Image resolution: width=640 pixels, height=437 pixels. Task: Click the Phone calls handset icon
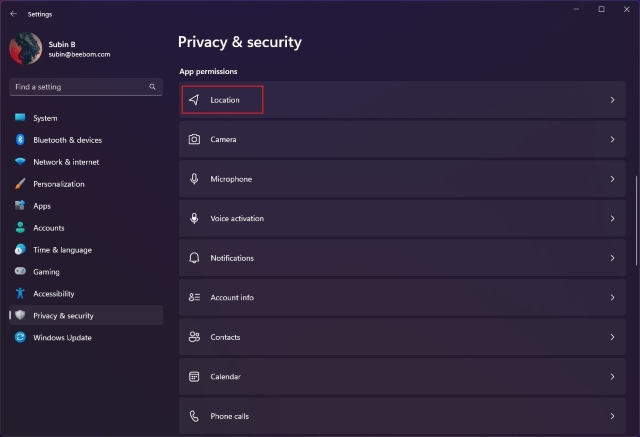point(194,416)
